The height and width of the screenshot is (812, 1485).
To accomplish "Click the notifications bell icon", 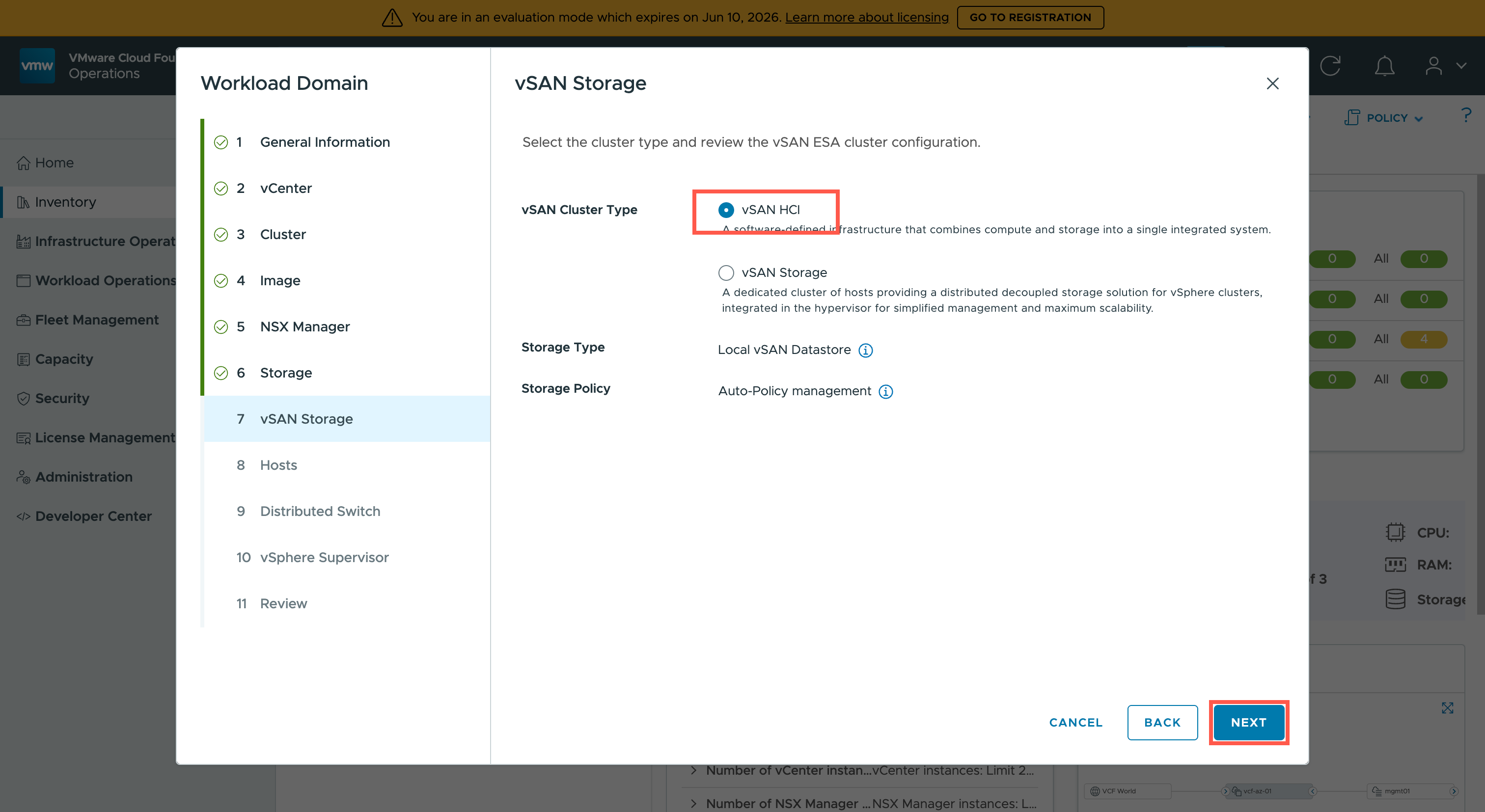I will [1384, 66].
